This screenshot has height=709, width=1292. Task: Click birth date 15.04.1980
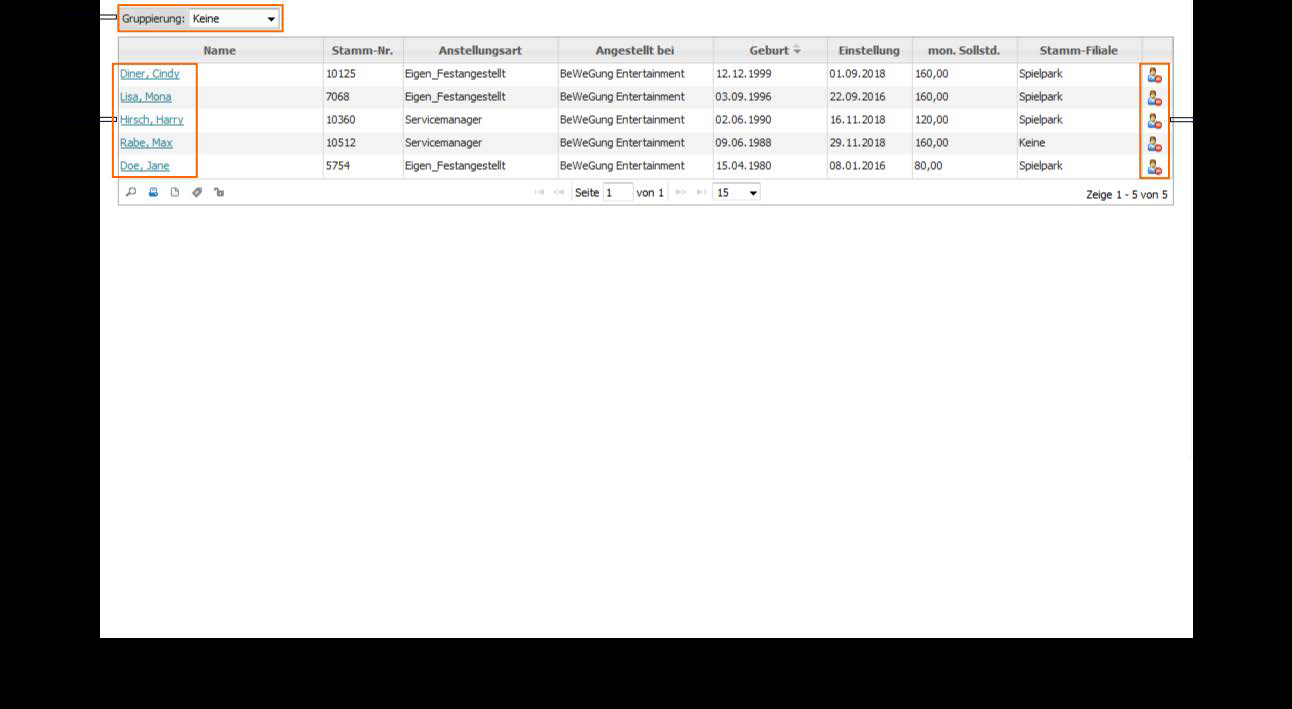744,166
